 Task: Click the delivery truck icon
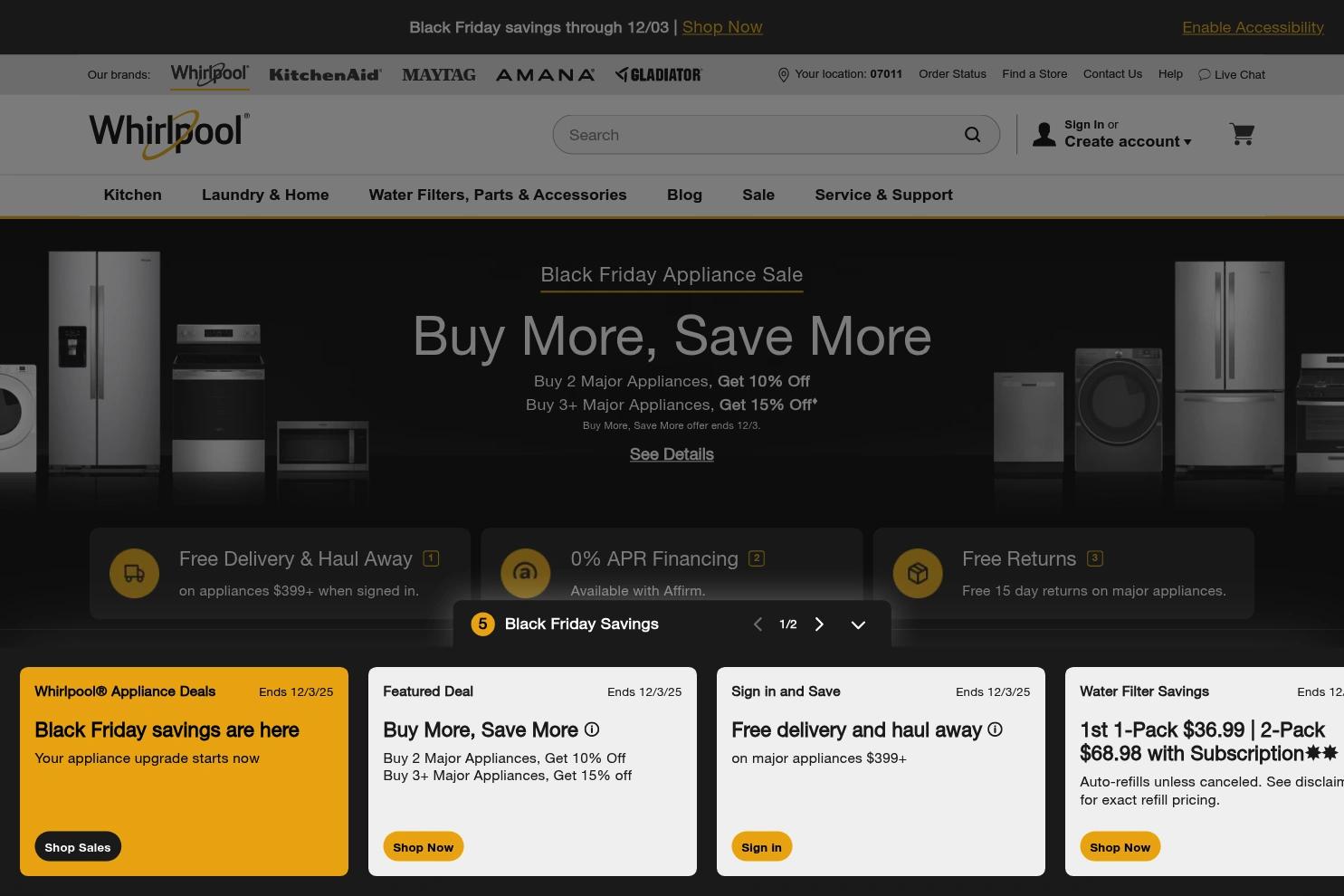click(134, 573)
